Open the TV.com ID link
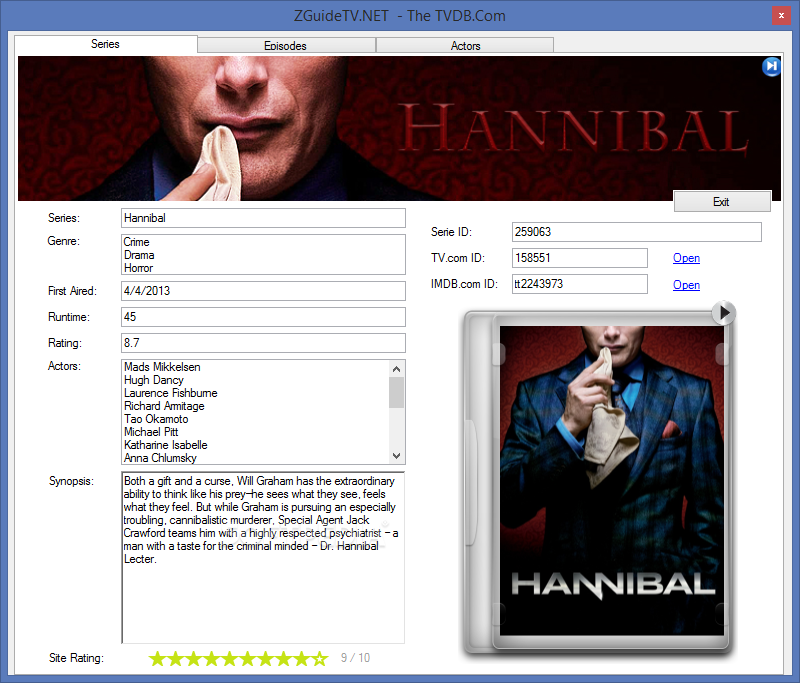 coord(686,258)
